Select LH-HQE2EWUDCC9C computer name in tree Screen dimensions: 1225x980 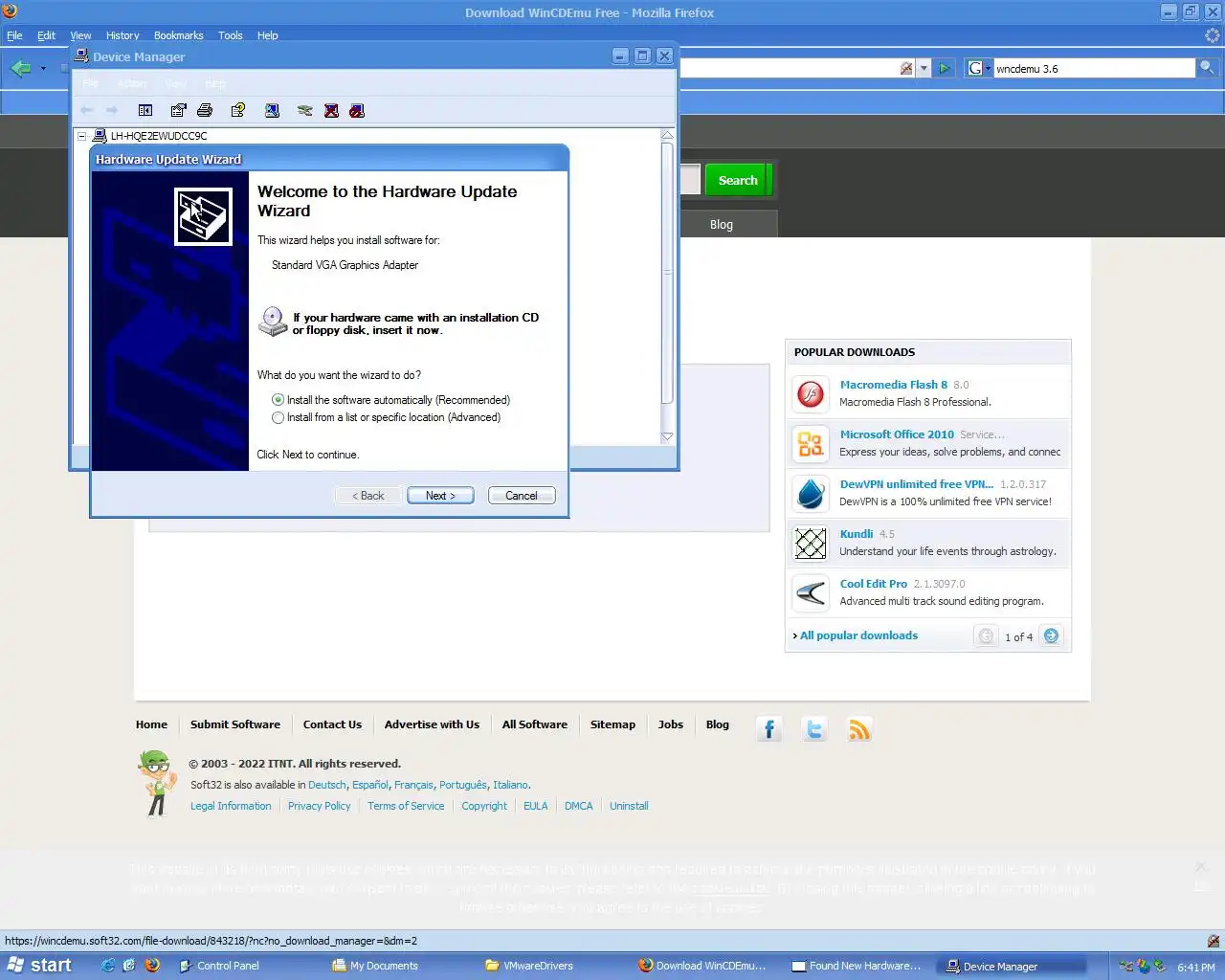(x=159, y=136)
